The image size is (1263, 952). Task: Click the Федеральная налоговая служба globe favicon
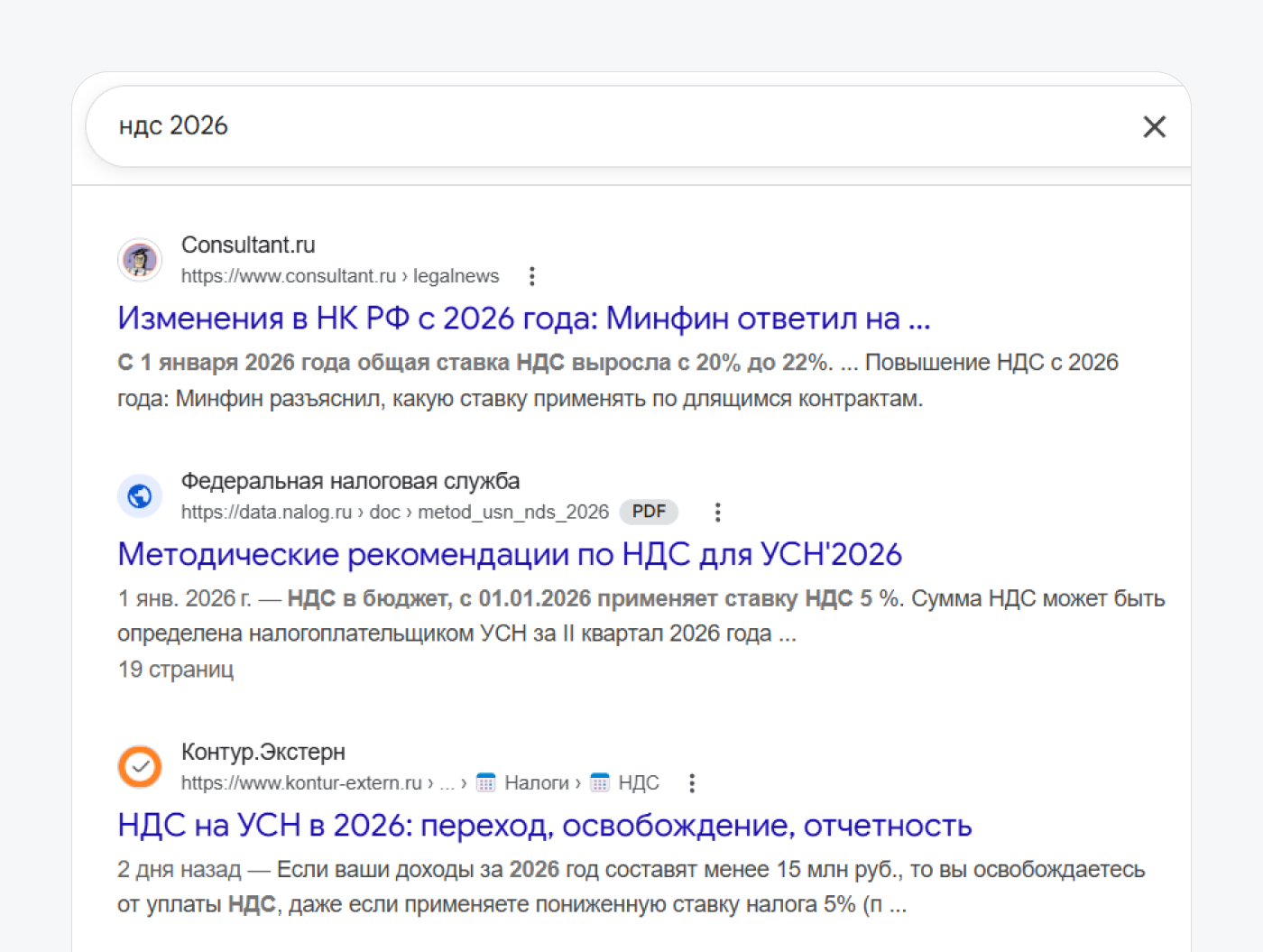tap(140, 496)
